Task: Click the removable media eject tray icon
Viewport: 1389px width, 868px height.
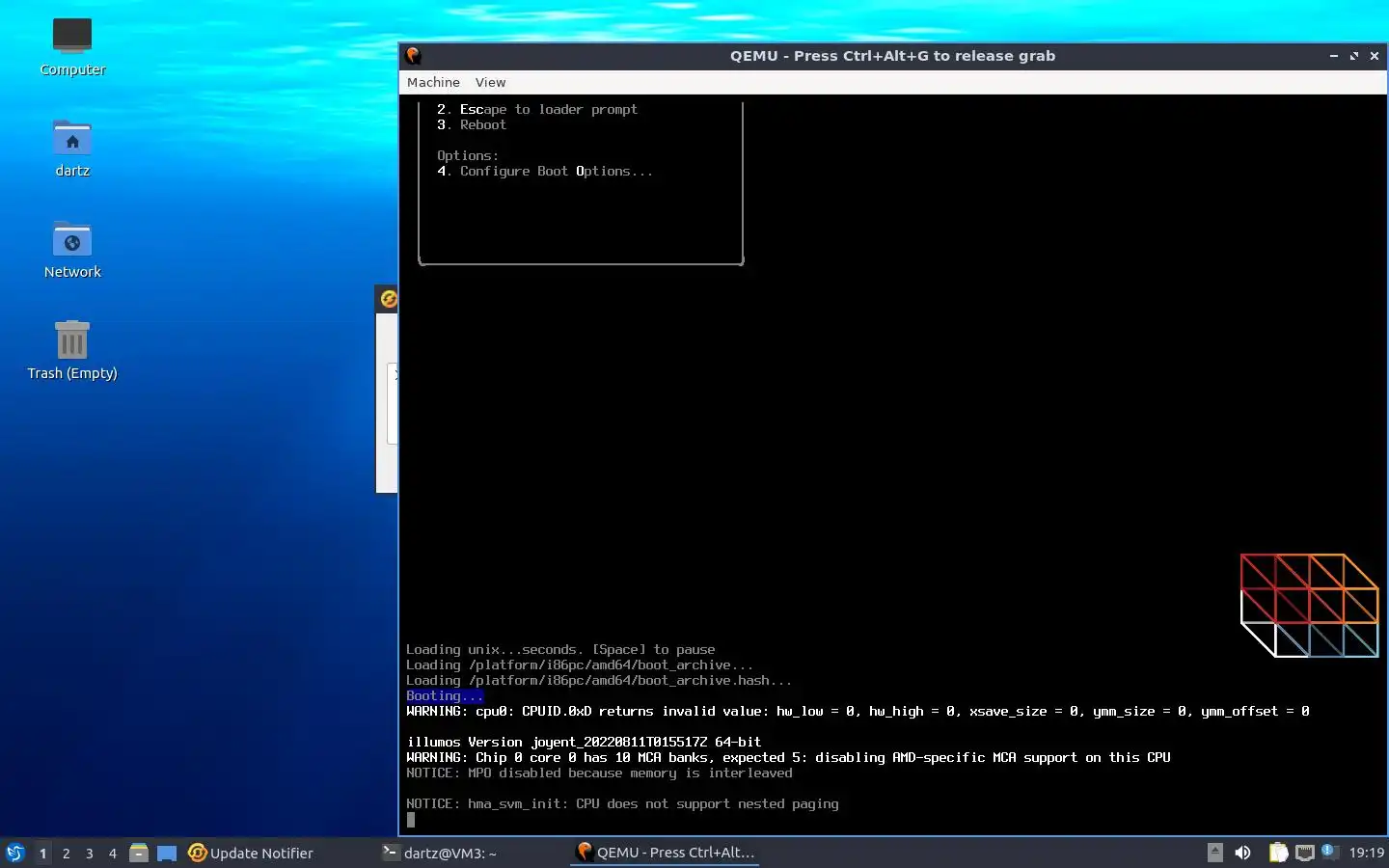Action: [1215, 853]
